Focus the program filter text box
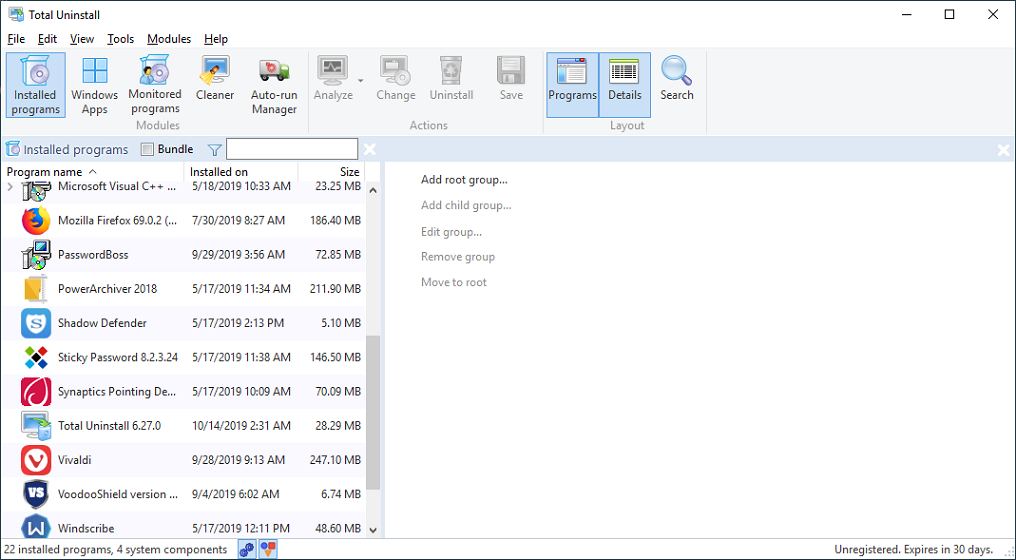Screen dimensions: 1016x560 pos(292,149)
